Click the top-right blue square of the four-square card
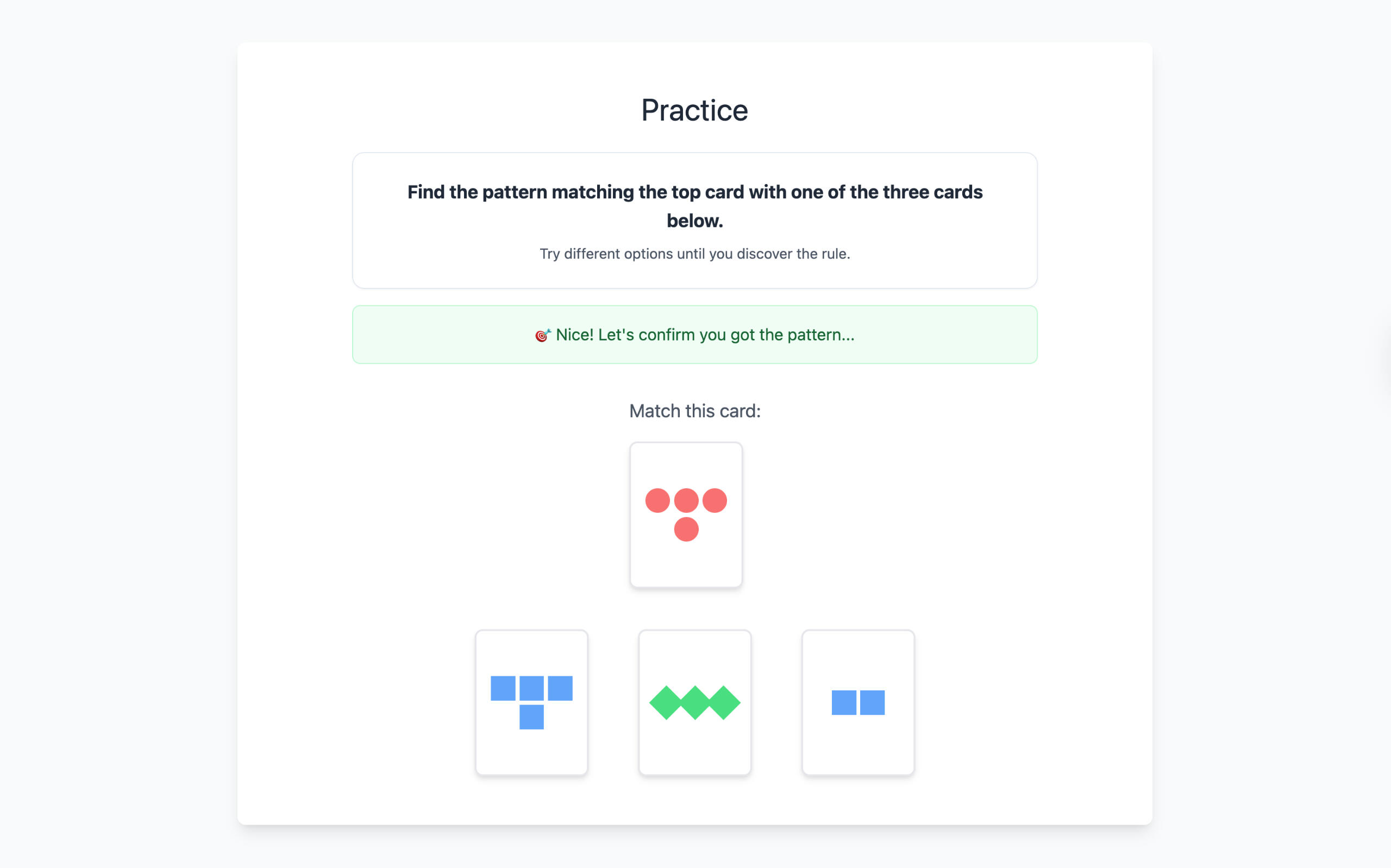This screenshot has width=1391, height=868. click(x=560, y=688)
